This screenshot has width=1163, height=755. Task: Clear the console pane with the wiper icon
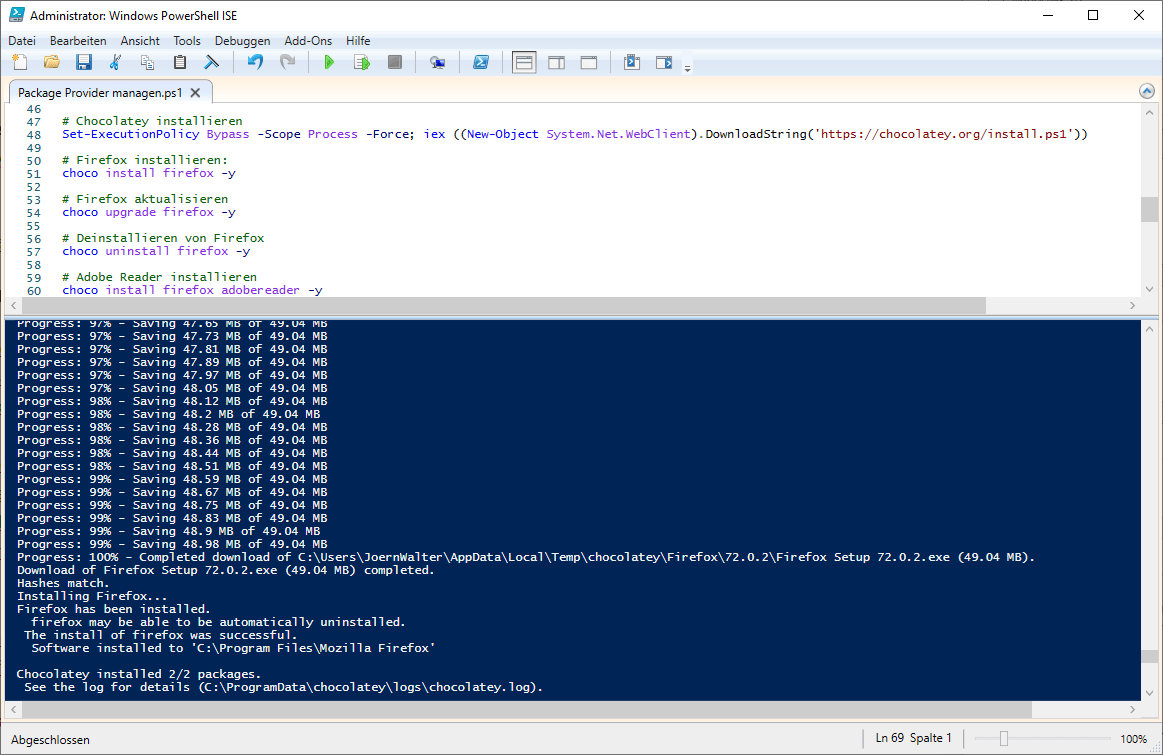[212, 63]
